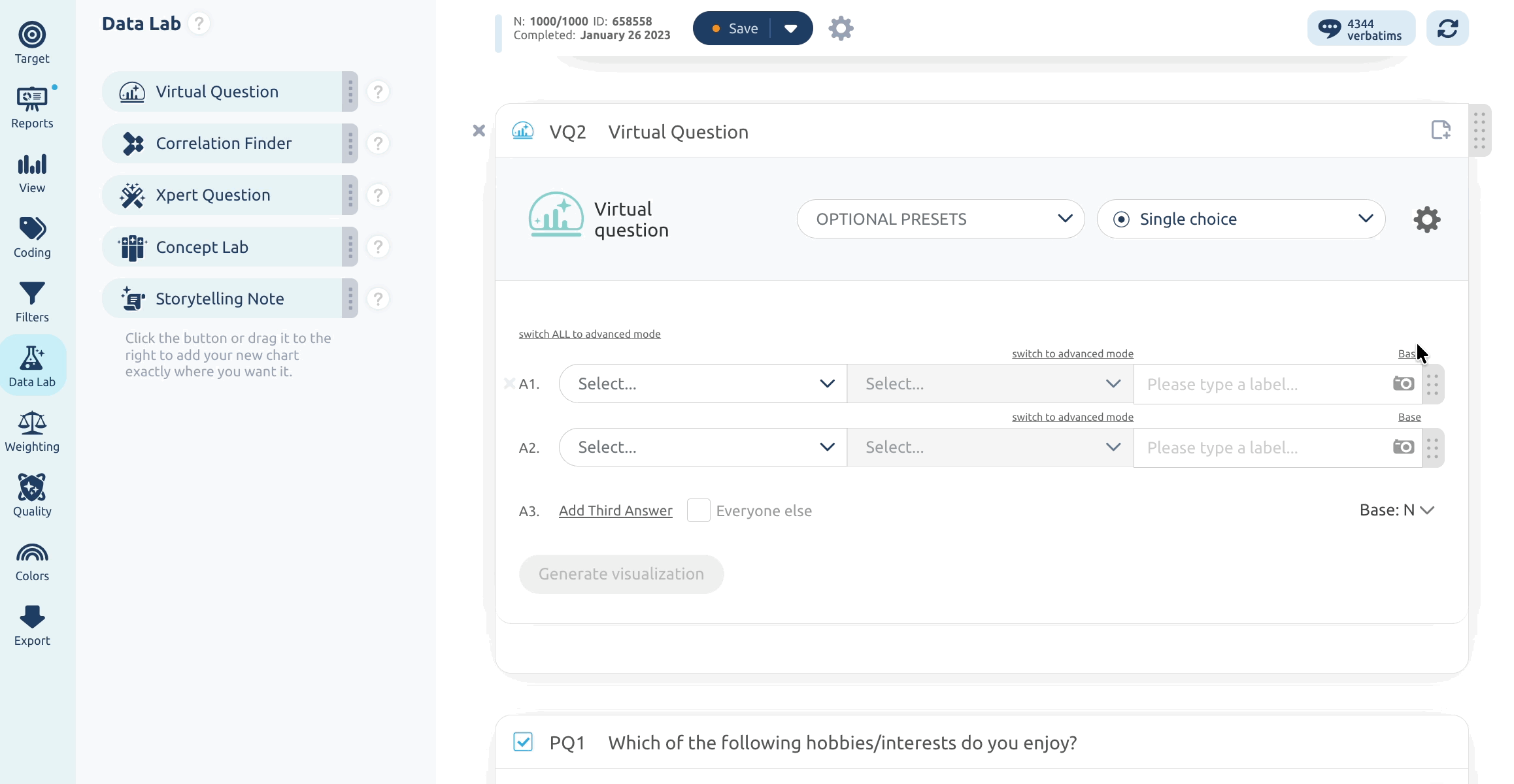This screenshot has width=1514, height=784.
Task: Open settings gear next to Save
Action: pos(841,28)
